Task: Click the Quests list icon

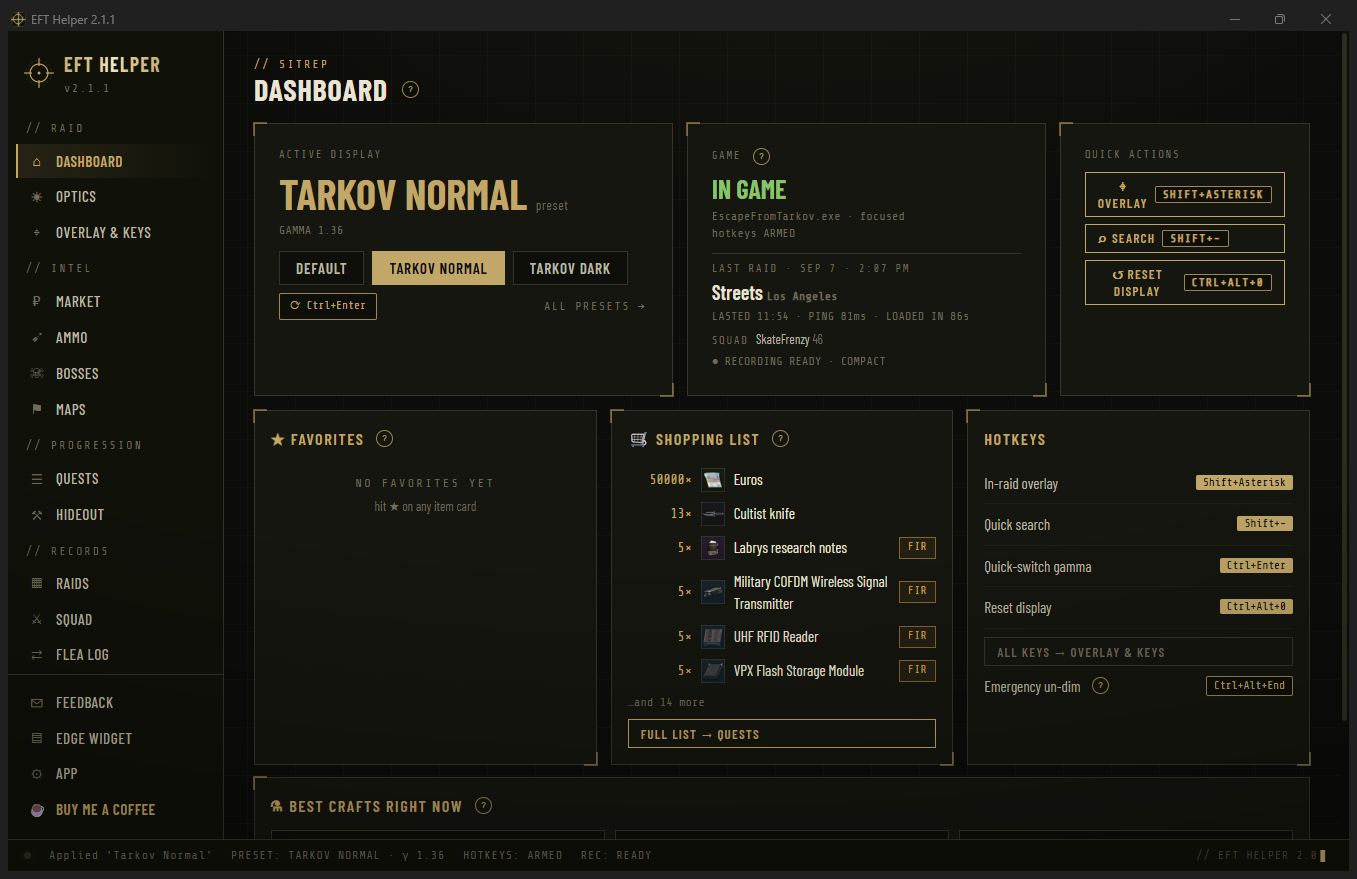Action: coord(37,479)
